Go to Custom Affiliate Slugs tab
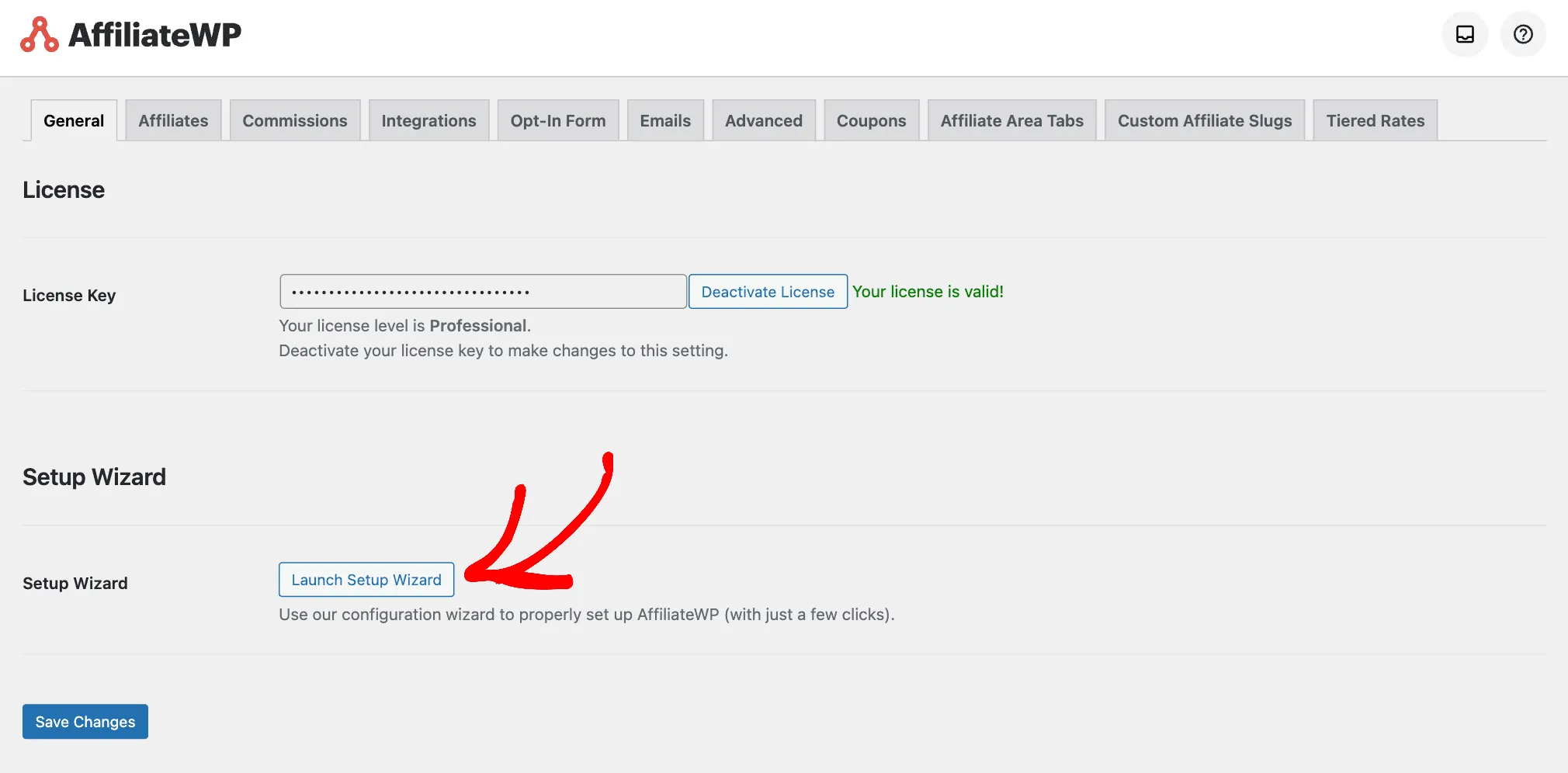1568x773 pixels. tap(1205, 120)
